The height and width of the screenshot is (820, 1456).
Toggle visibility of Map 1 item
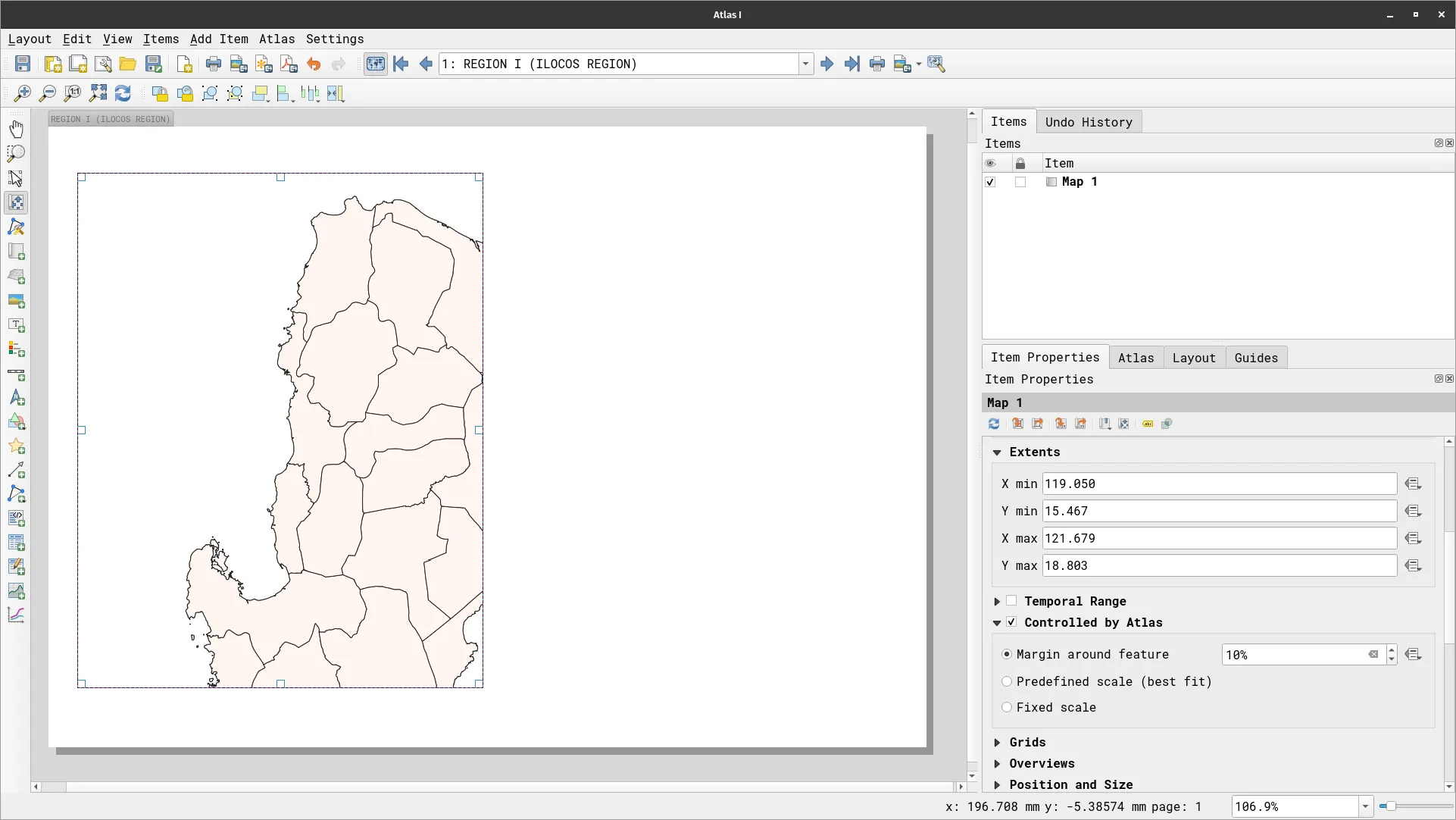click(990, 182)
